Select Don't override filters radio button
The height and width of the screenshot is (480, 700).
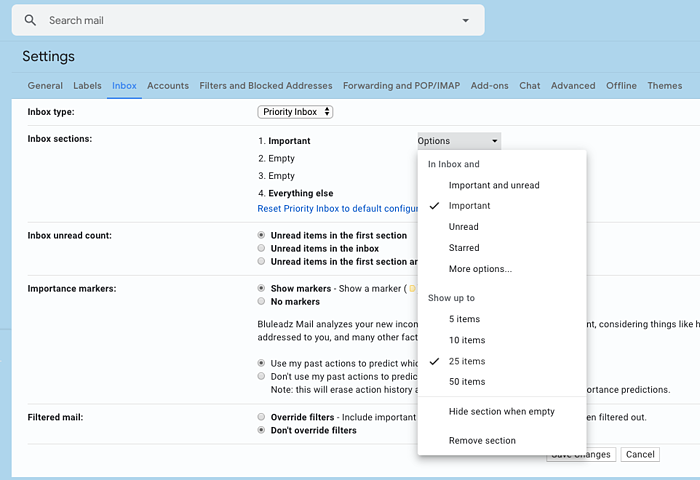261,430
